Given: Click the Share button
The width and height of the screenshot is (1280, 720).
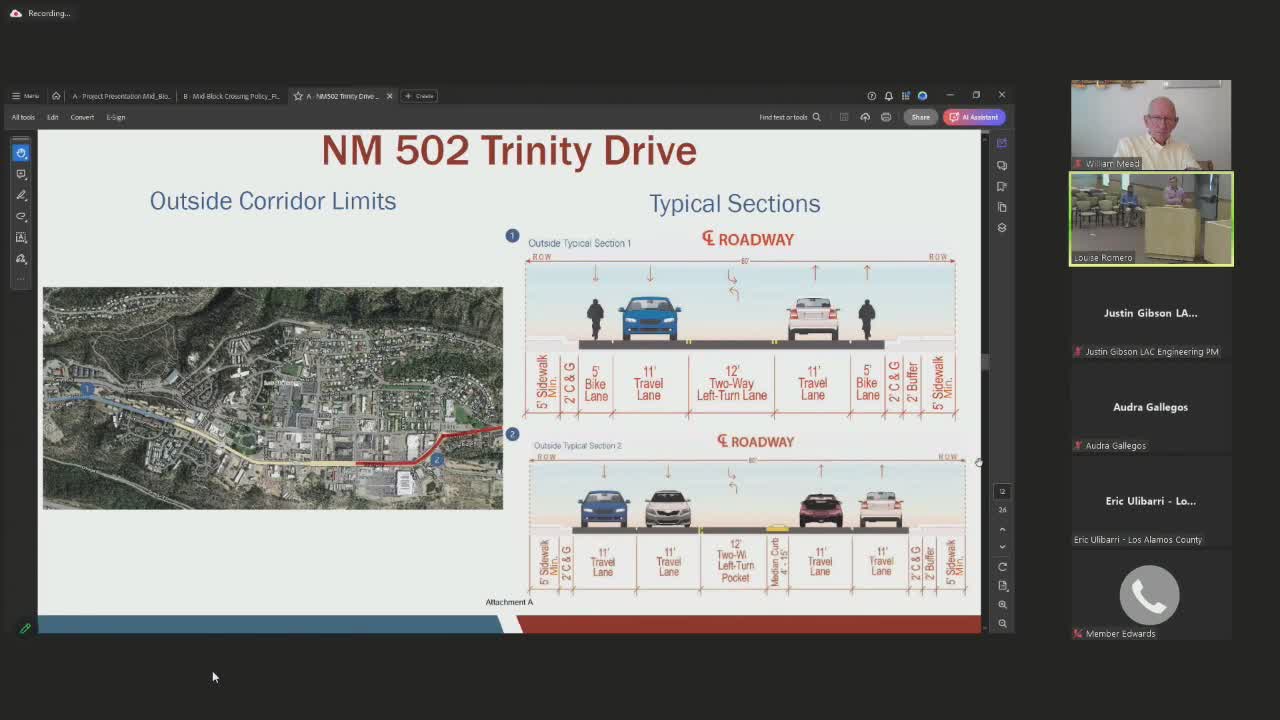Looking at the screenshot, I should 920,117.
